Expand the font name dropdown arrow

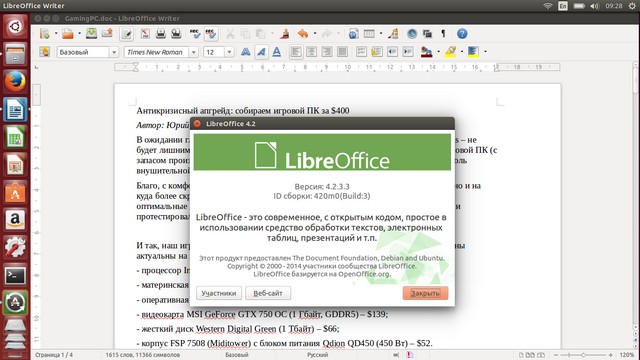(193, 52)
